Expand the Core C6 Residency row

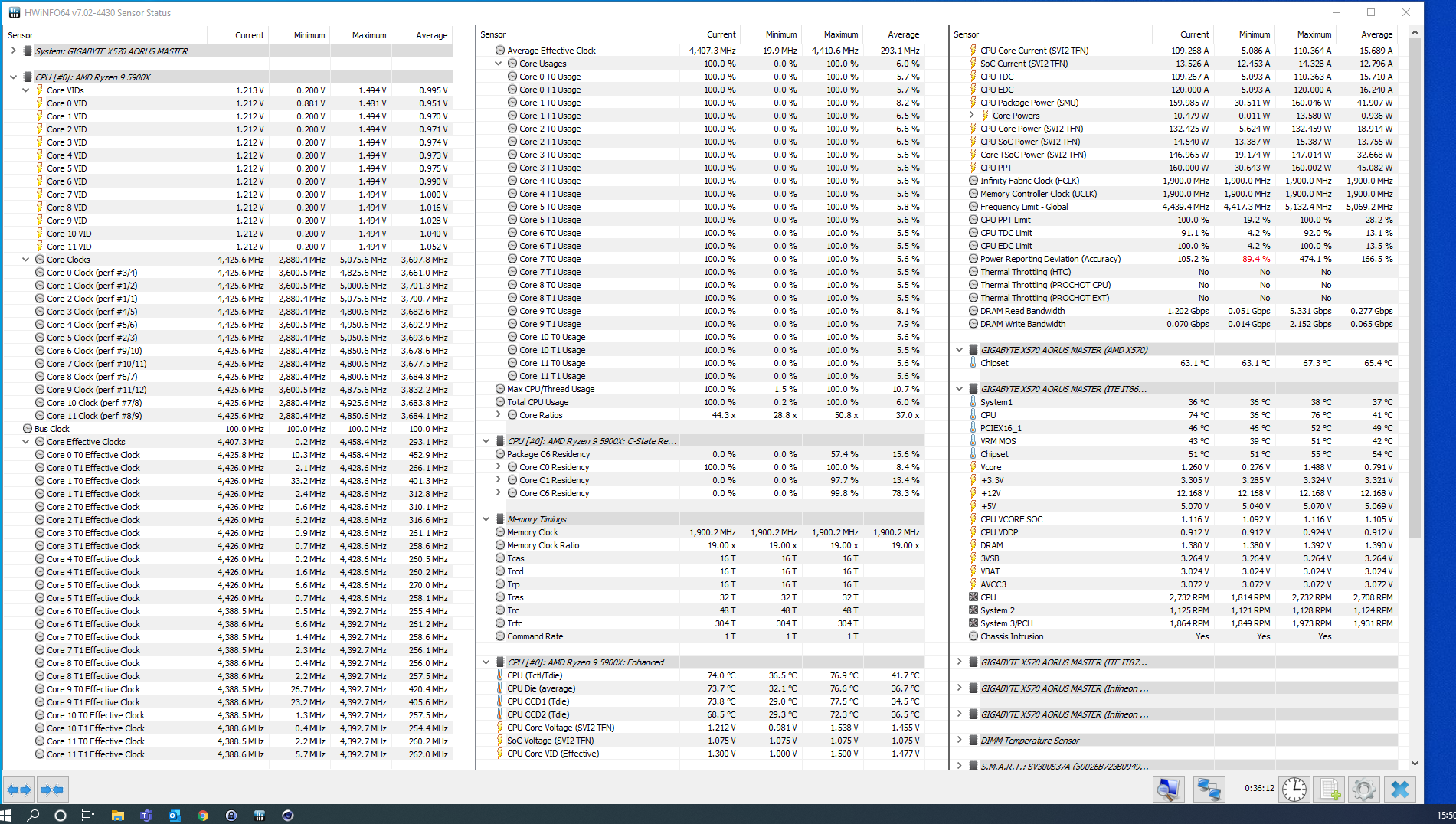[499, 493]
